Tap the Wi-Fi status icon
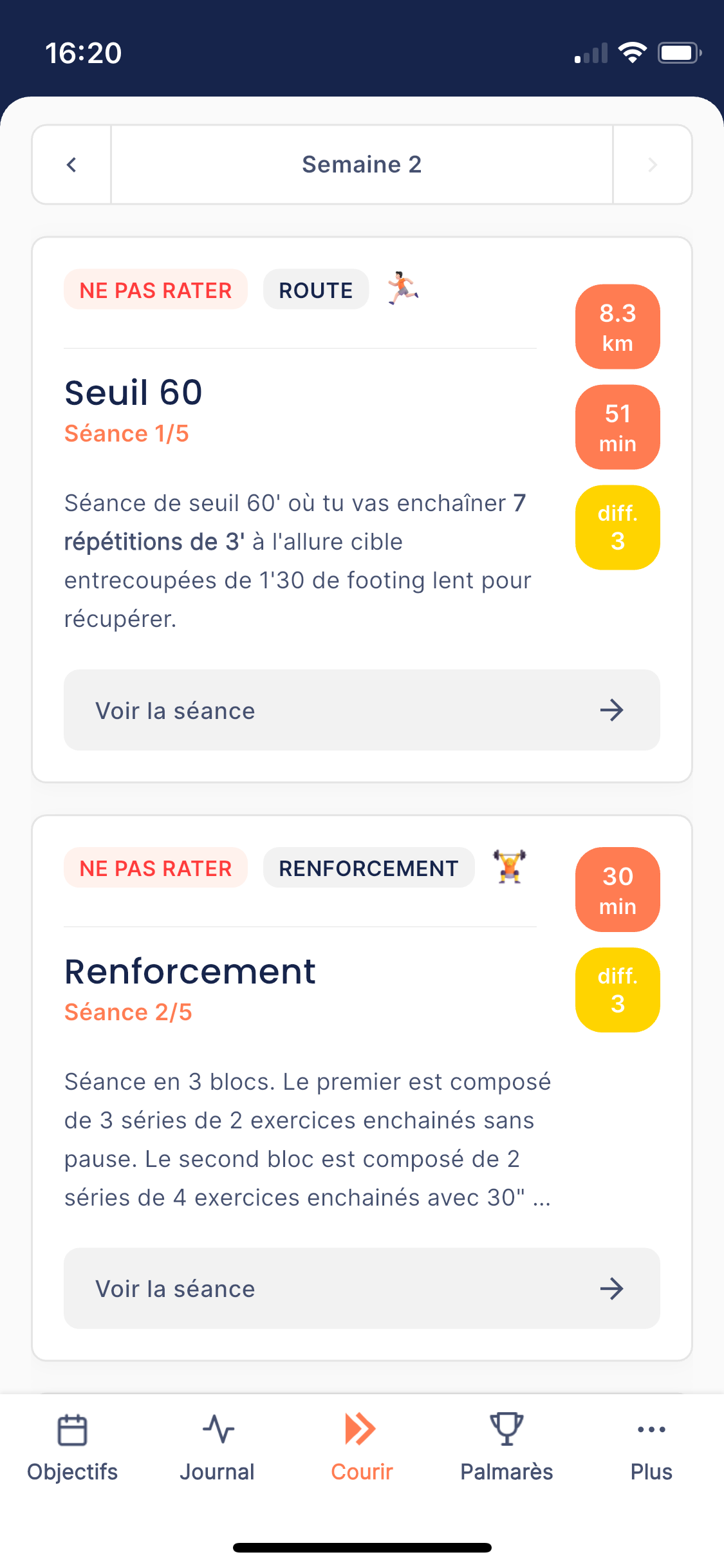The height and width of the screenshot is (1568, 724). [632, 53]
